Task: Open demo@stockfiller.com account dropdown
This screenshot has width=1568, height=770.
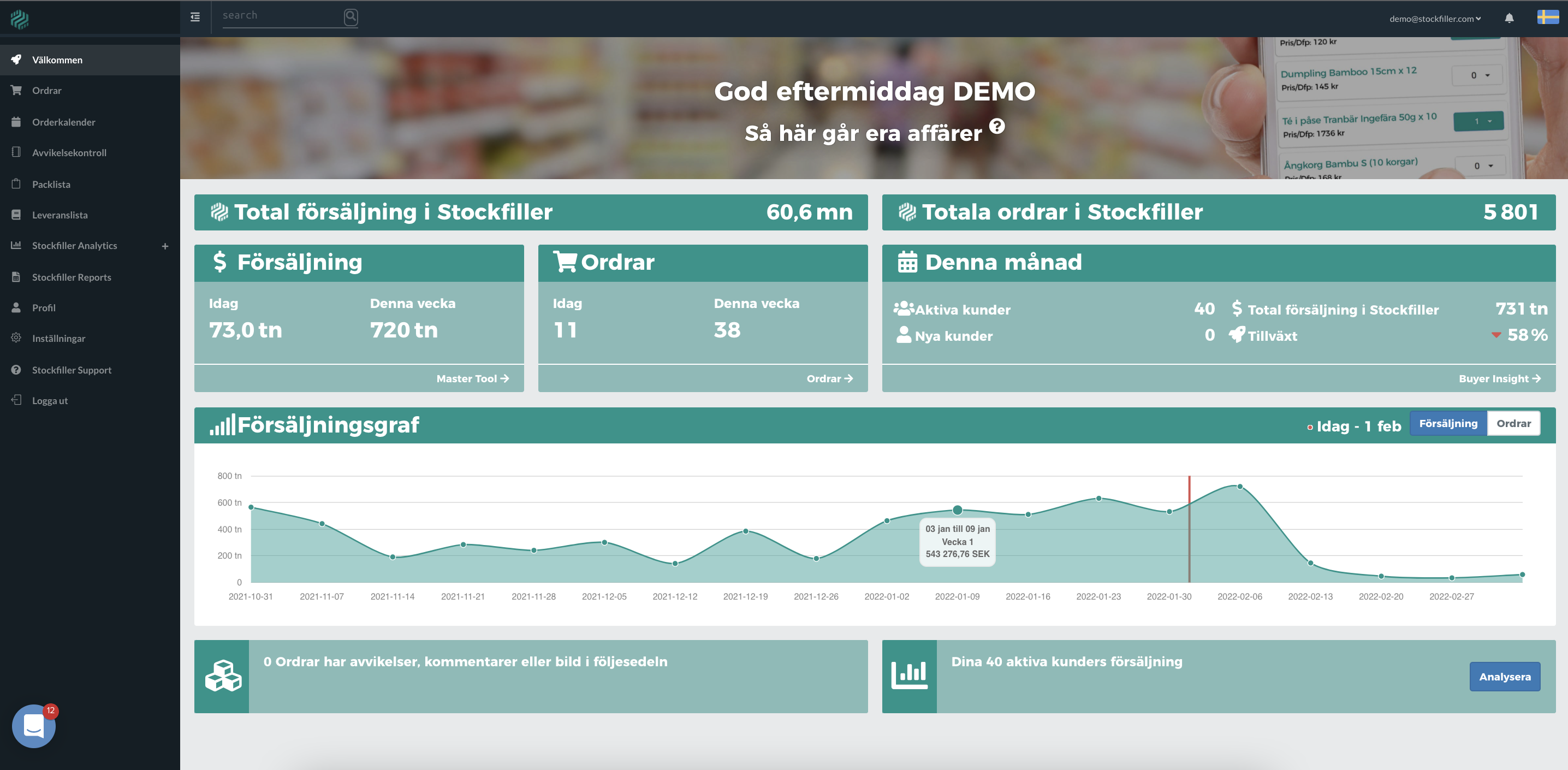Action: click(1435, 19)
